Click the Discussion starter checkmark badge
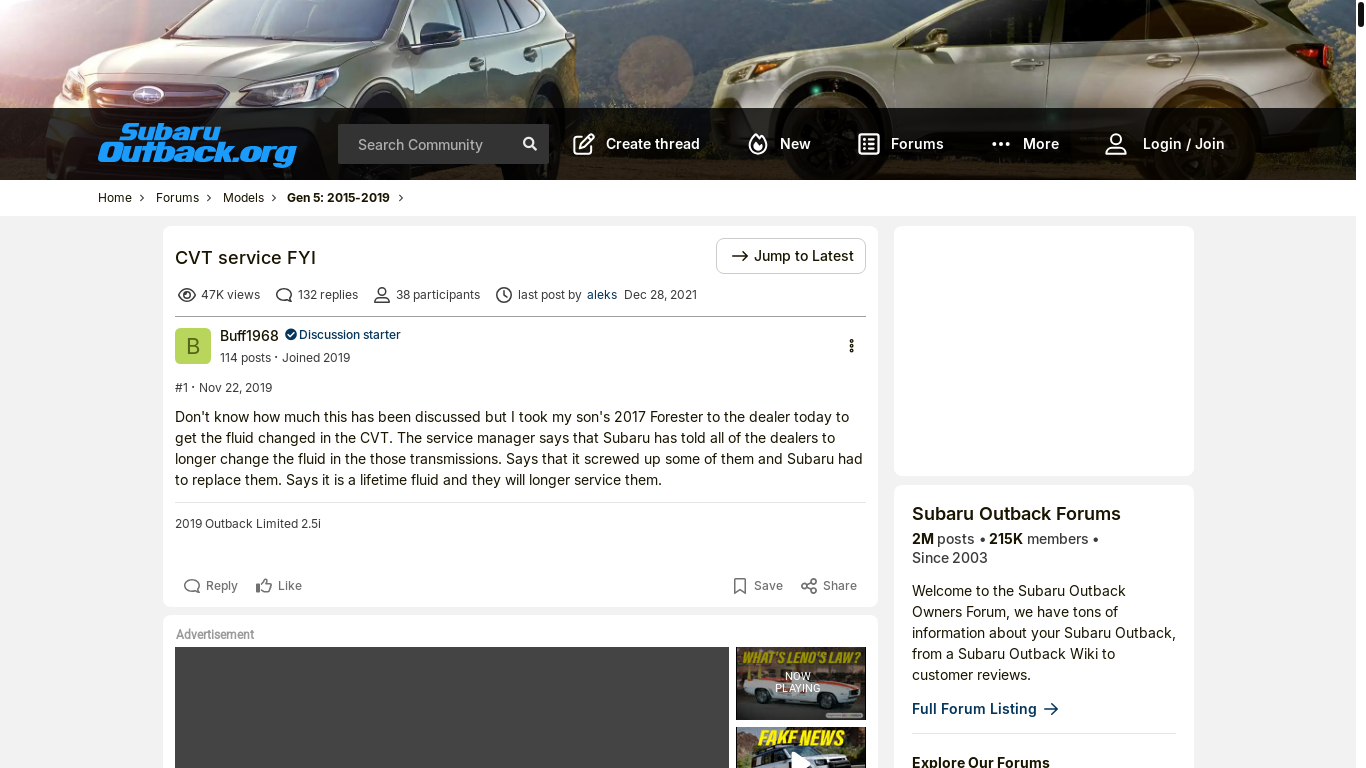Viewport: 1366px width, 768px height. pos(291,335)
